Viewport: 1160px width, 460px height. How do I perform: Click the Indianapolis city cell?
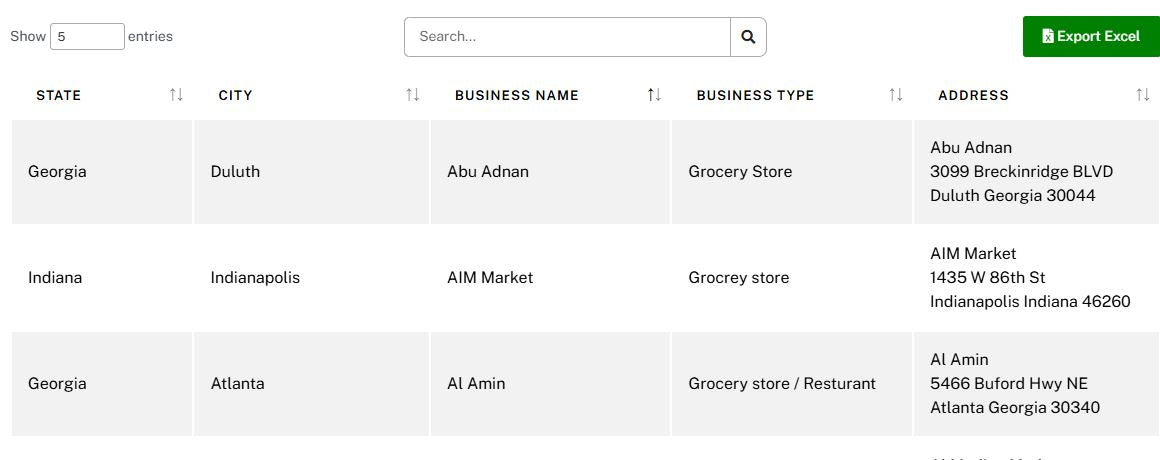click(255, 278)
